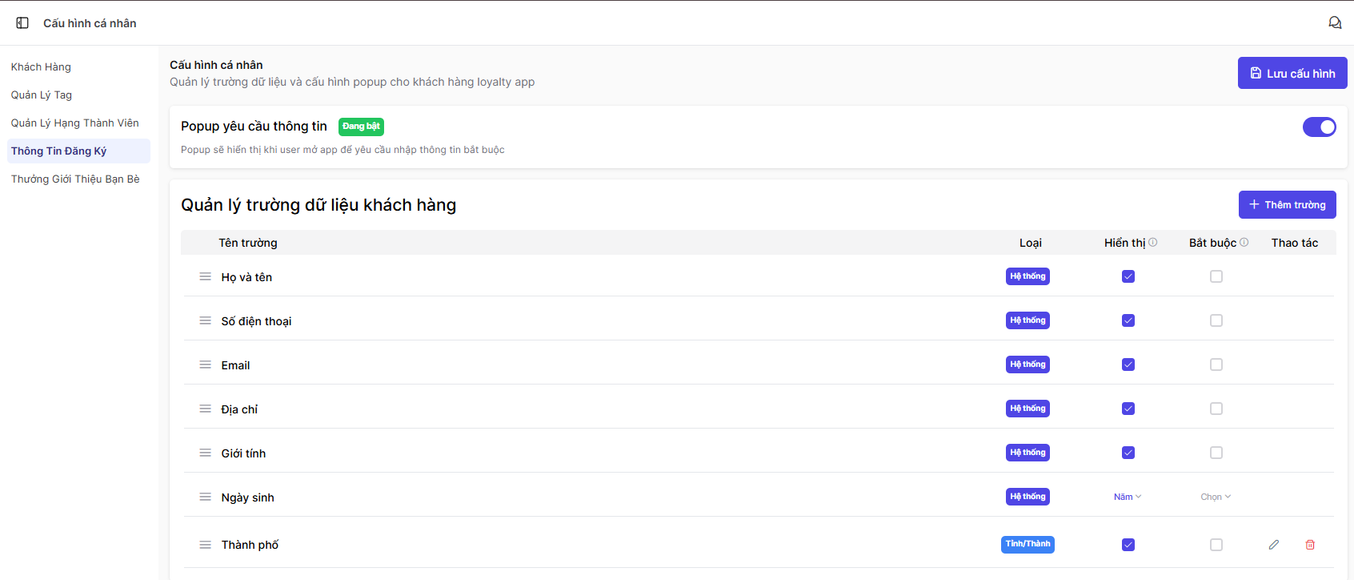Click the Đang bật status badge
1354x580 pixels.
pyautogui.click(x=361, y=126)
